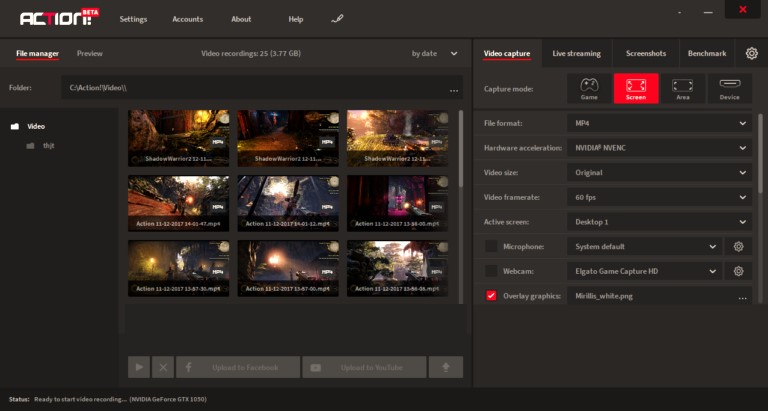Open the Accounts menu
The height and width of the screenshot is (411, 768).
188,19
